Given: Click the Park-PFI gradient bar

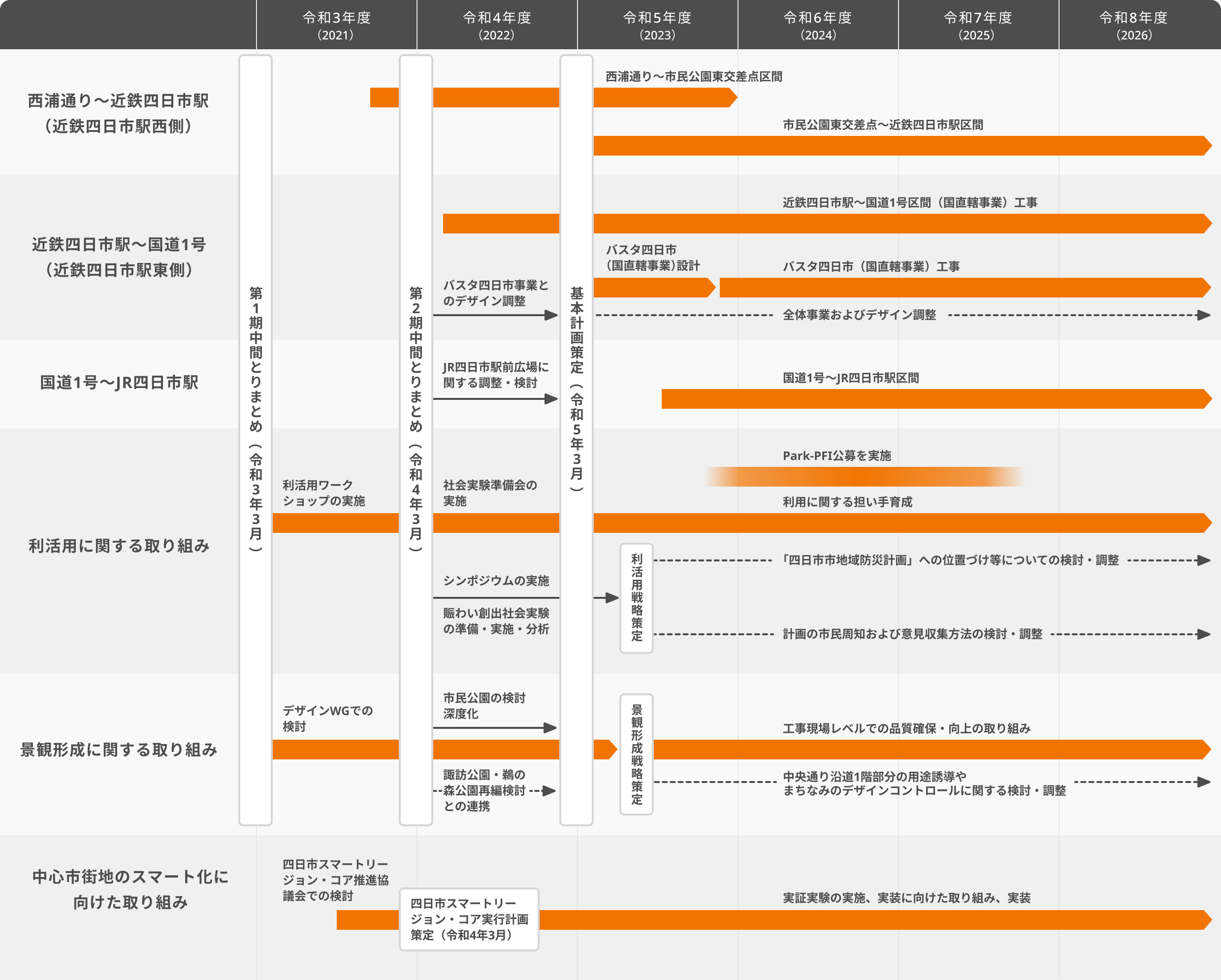Looking at the screenshot, I should (865, 476).
